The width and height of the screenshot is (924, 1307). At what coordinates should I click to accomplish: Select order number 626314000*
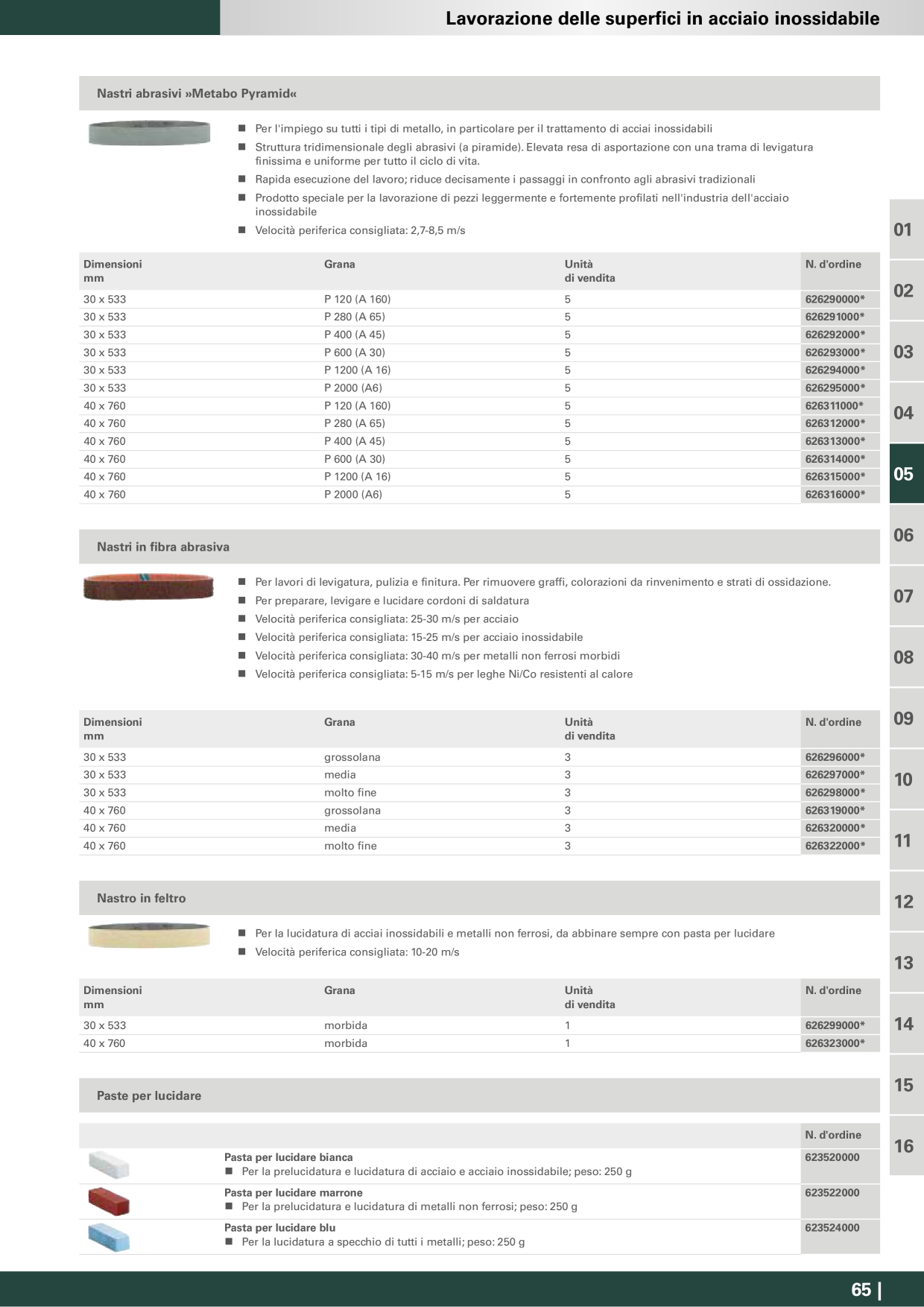[x=835, y=459]
